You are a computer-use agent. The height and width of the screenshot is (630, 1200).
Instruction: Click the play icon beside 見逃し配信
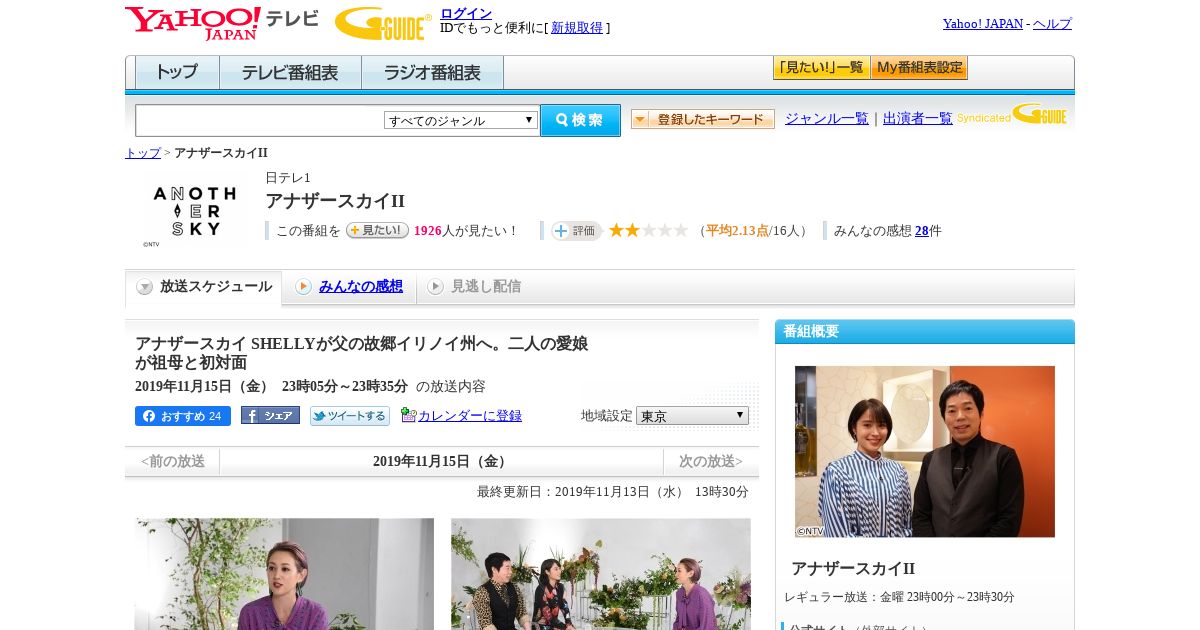[435, 287]
